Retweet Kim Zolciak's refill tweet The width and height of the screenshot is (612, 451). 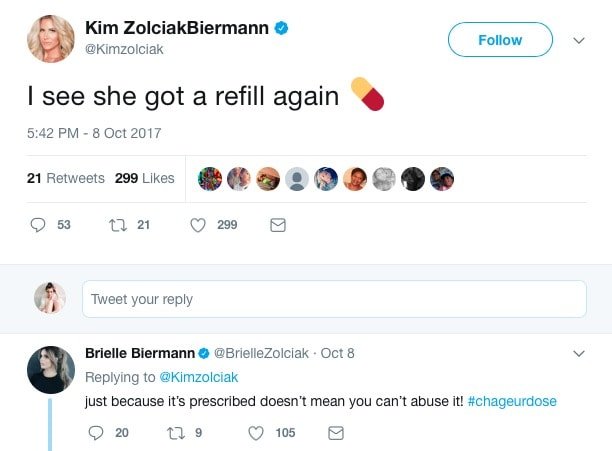[115, 225]
